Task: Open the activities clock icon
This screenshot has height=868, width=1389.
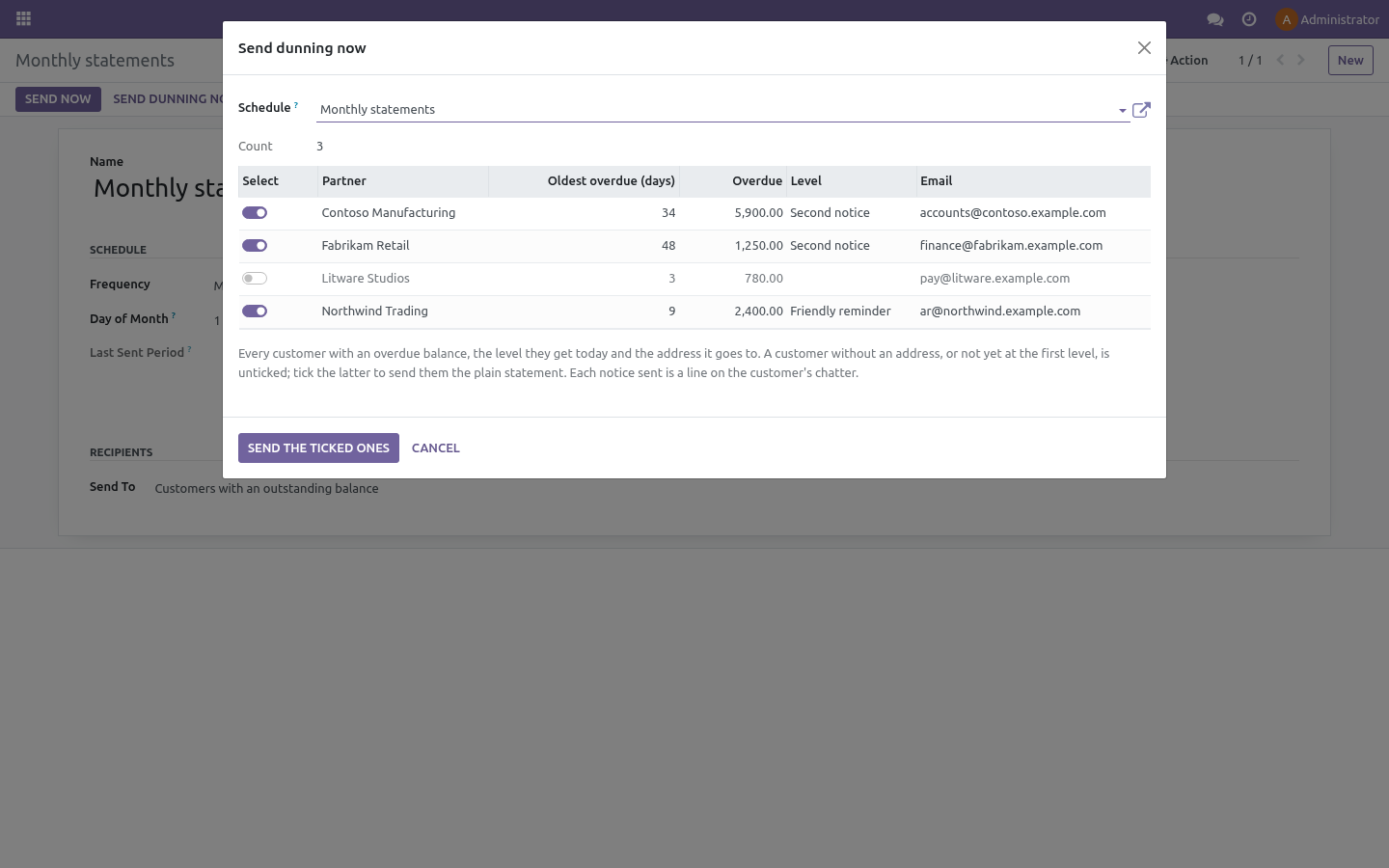Action: (1249, 19)
